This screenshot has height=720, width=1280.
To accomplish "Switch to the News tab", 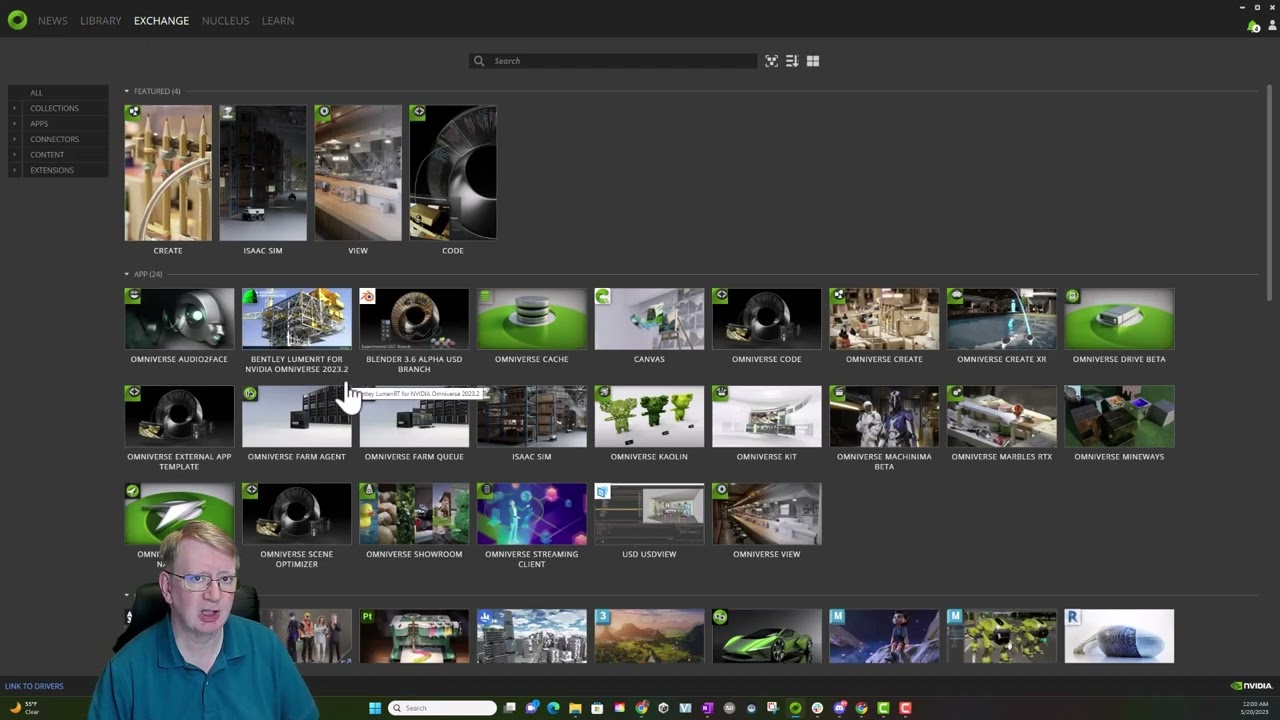I will tap(53, 21).
